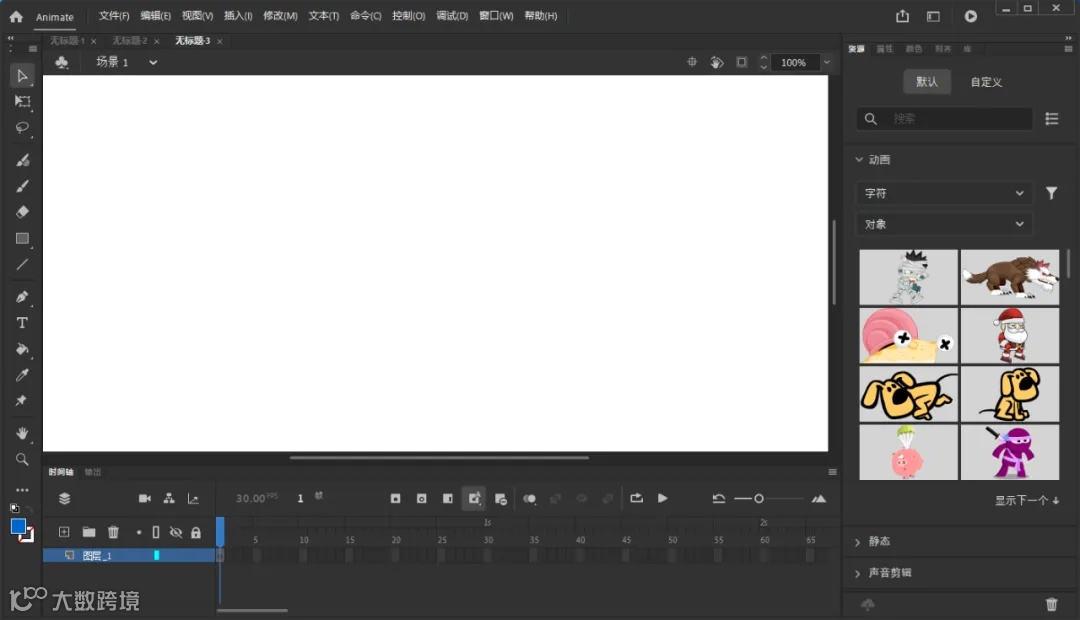Toggle show all layers as outlines
The width and height of the screenshot is (1080, 620).
coord(156,533)
